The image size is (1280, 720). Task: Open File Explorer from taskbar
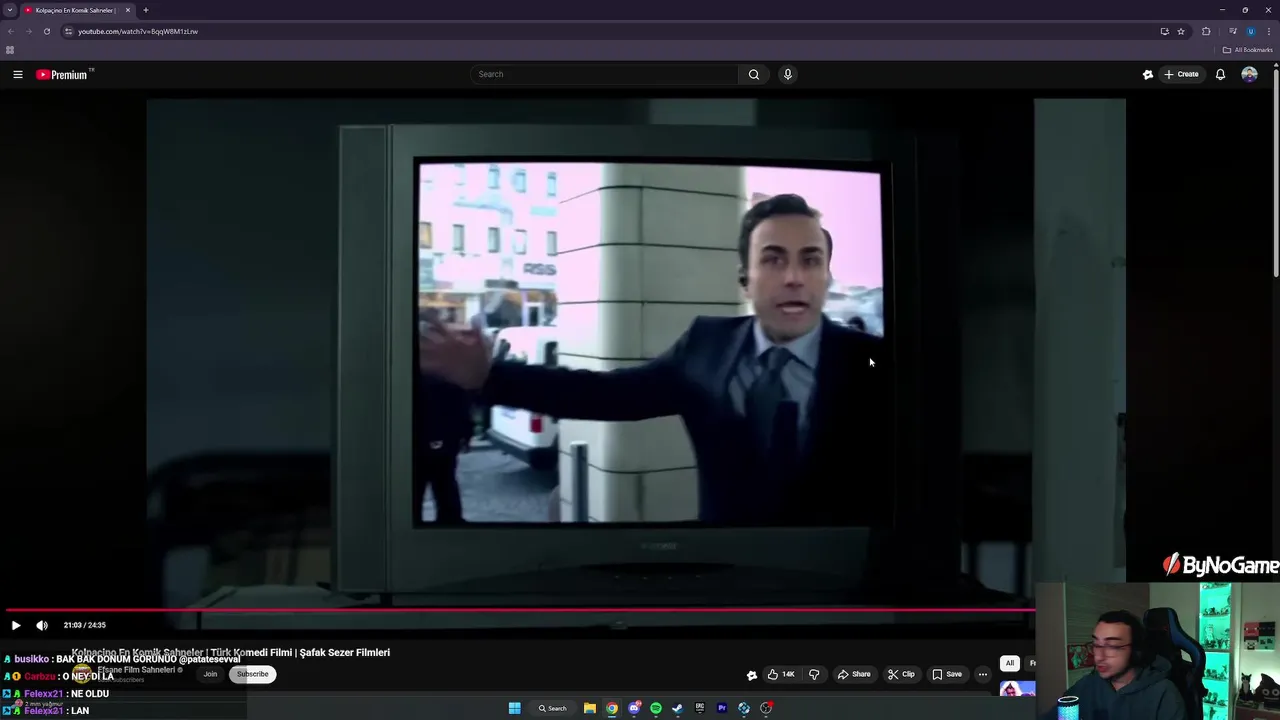590,708
